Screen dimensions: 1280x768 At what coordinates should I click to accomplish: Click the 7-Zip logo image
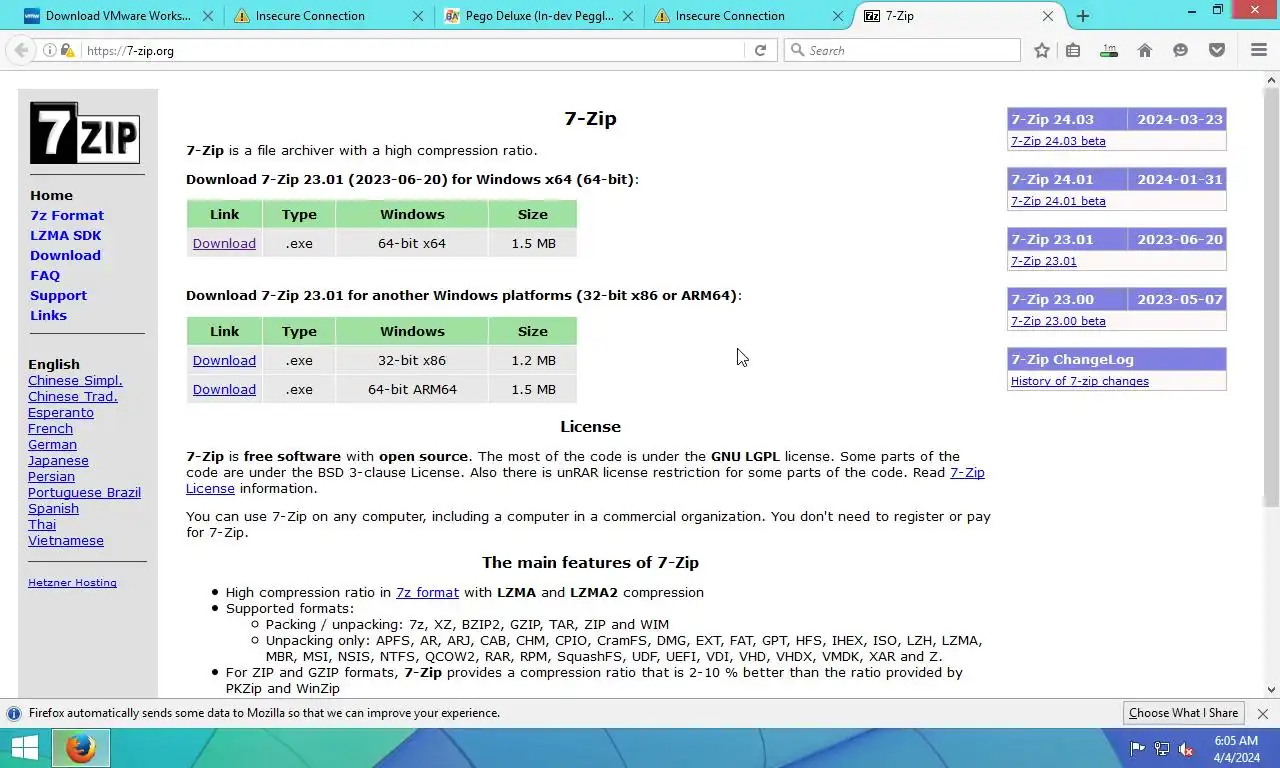click(85, 133)
